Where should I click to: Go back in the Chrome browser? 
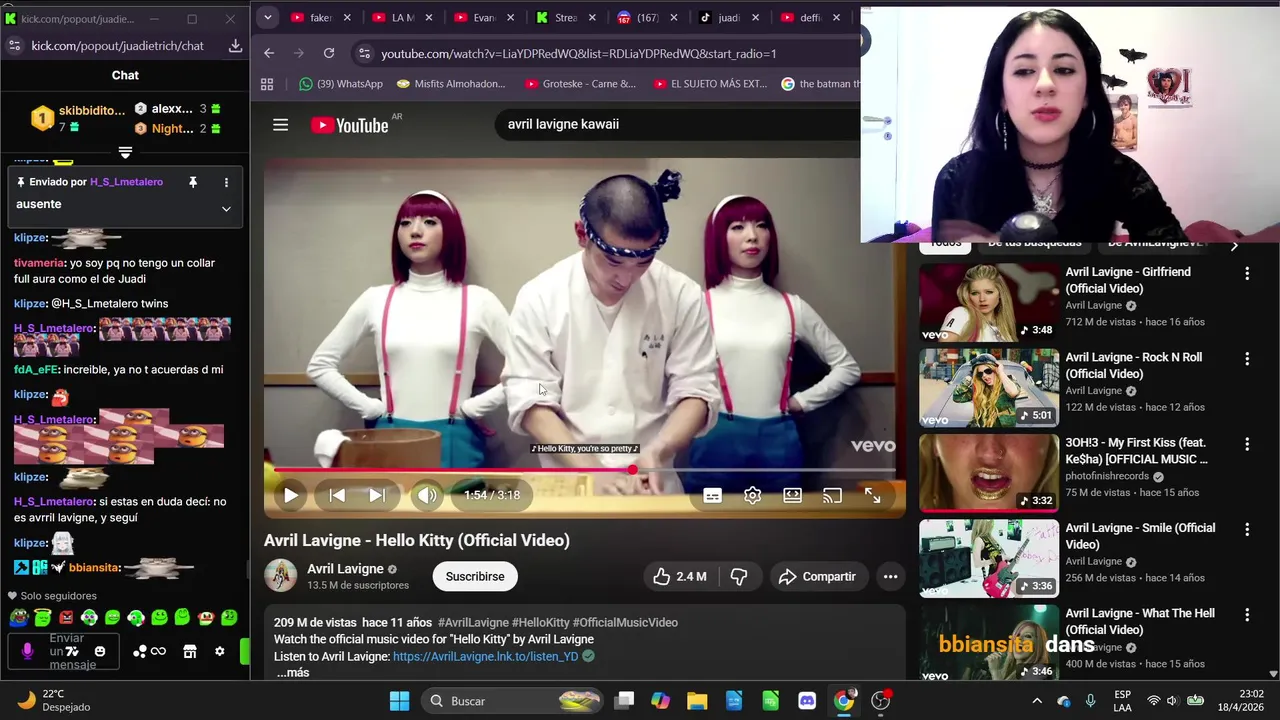point(269,53)
